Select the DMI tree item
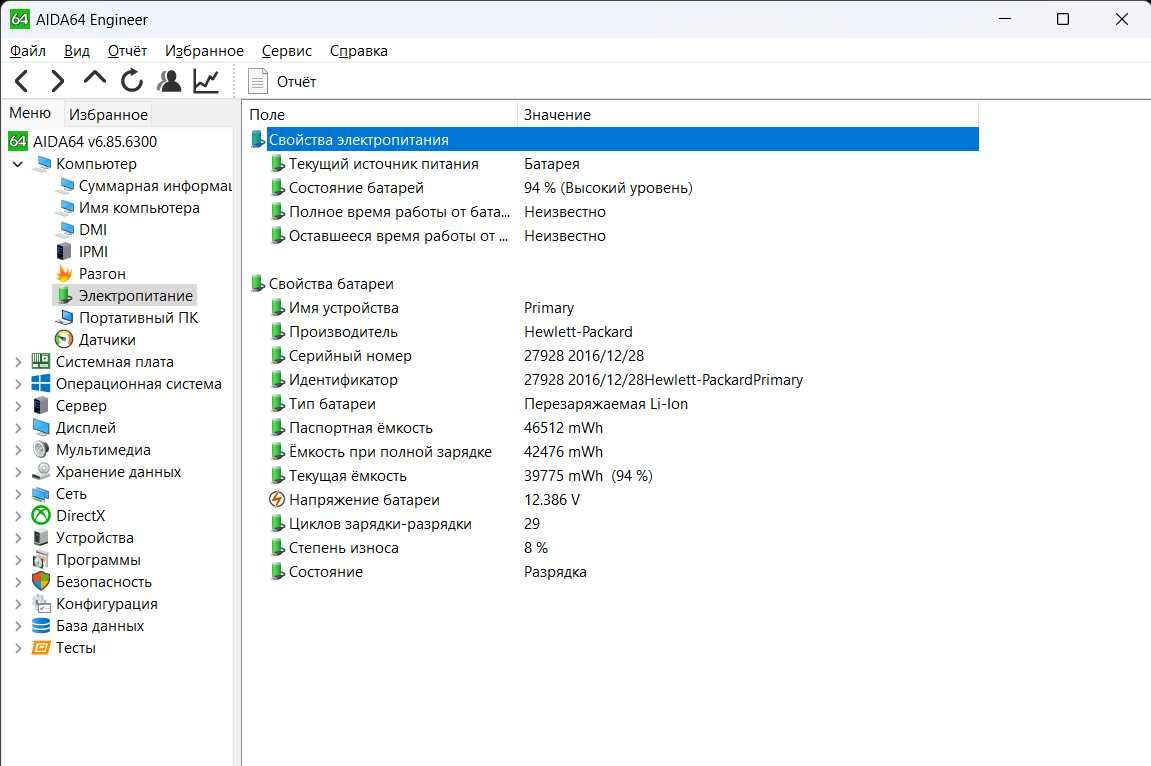This screenshot has height=766, width=1151. [92, 230]
